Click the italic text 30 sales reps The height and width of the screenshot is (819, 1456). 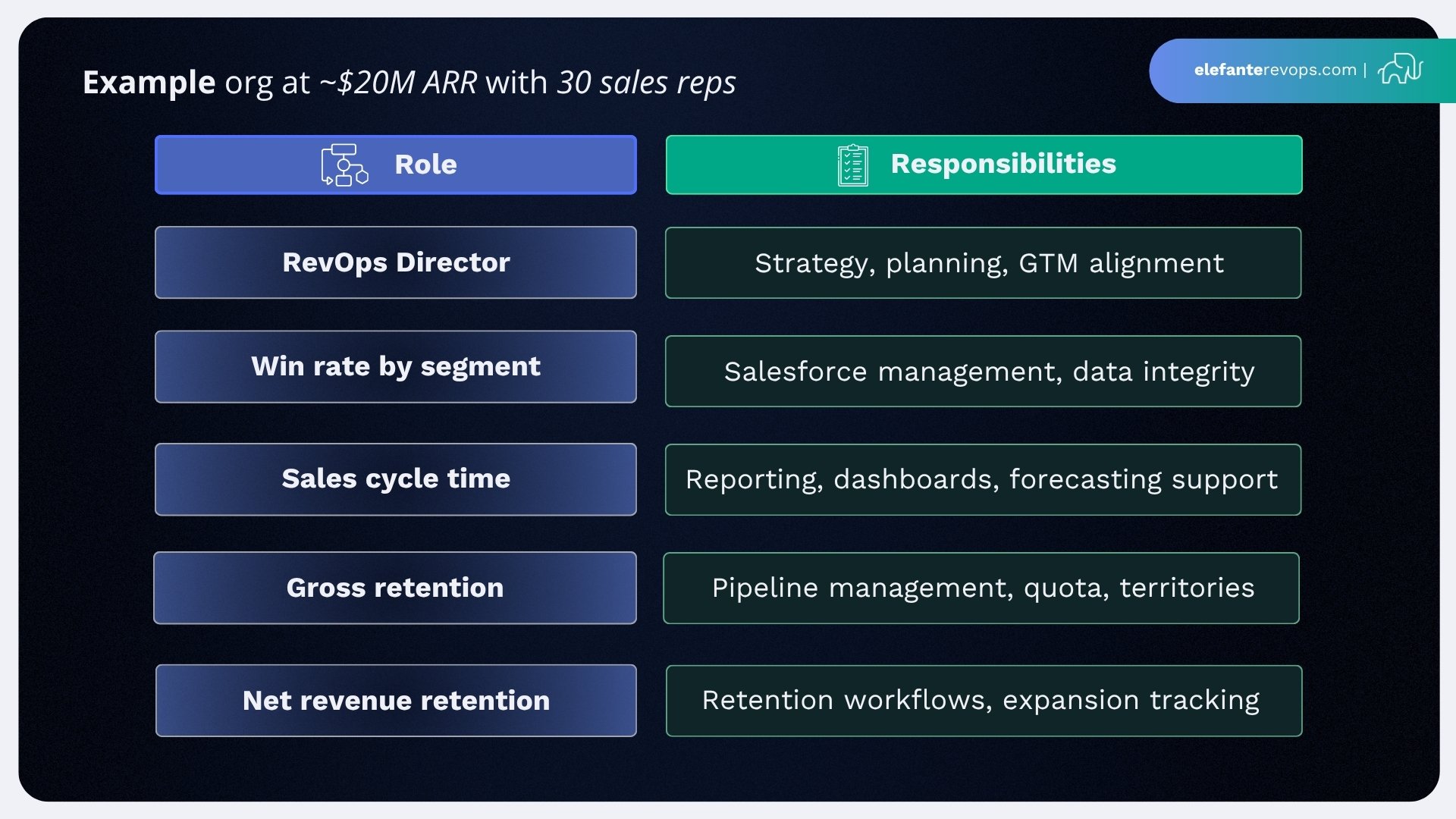click(x=645, y=83)
